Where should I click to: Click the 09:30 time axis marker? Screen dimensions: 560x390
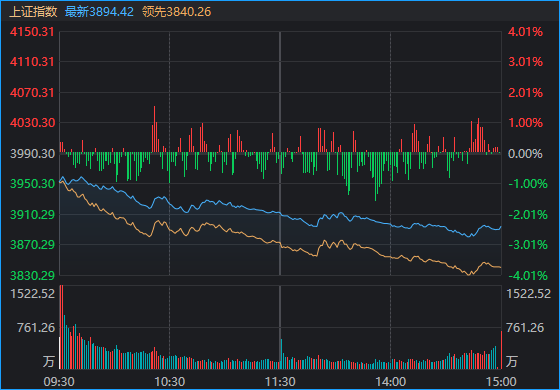59,382
